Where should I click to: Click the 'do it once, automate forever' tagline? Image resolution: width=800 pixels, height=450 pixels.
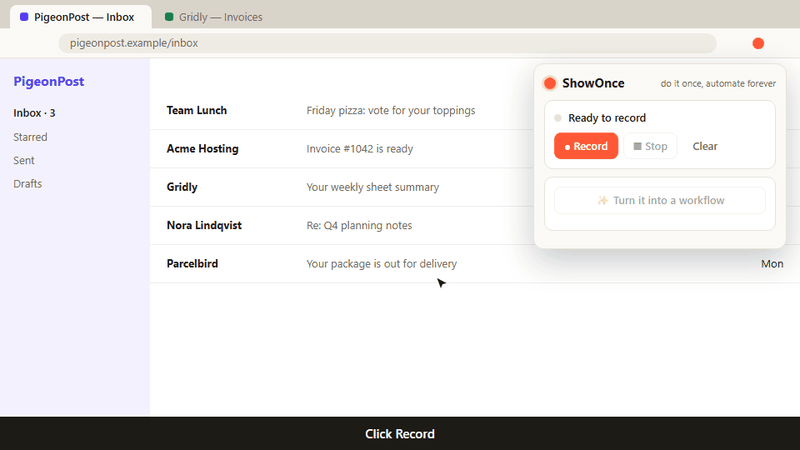pos(718,83)
